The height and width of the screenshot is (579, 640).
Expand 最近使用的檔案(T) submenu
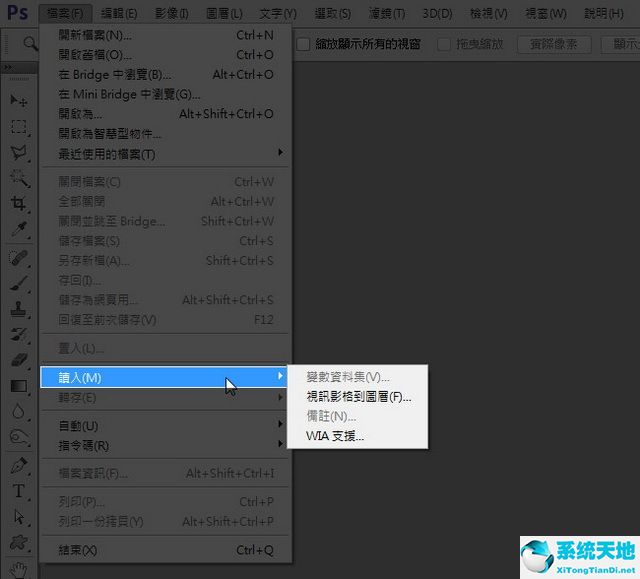coord(166,154)
